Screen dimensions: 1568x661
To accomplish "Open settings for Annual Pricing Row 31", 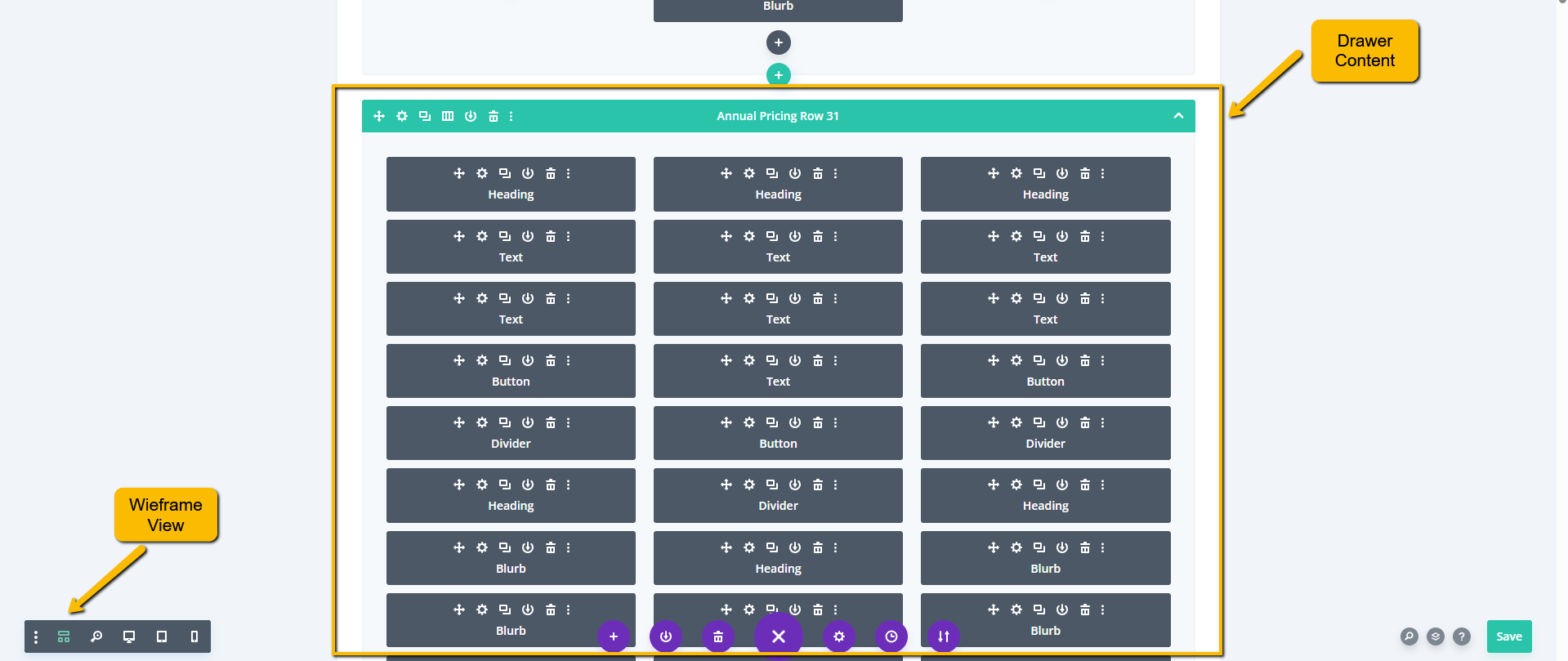I will [402, 116].
